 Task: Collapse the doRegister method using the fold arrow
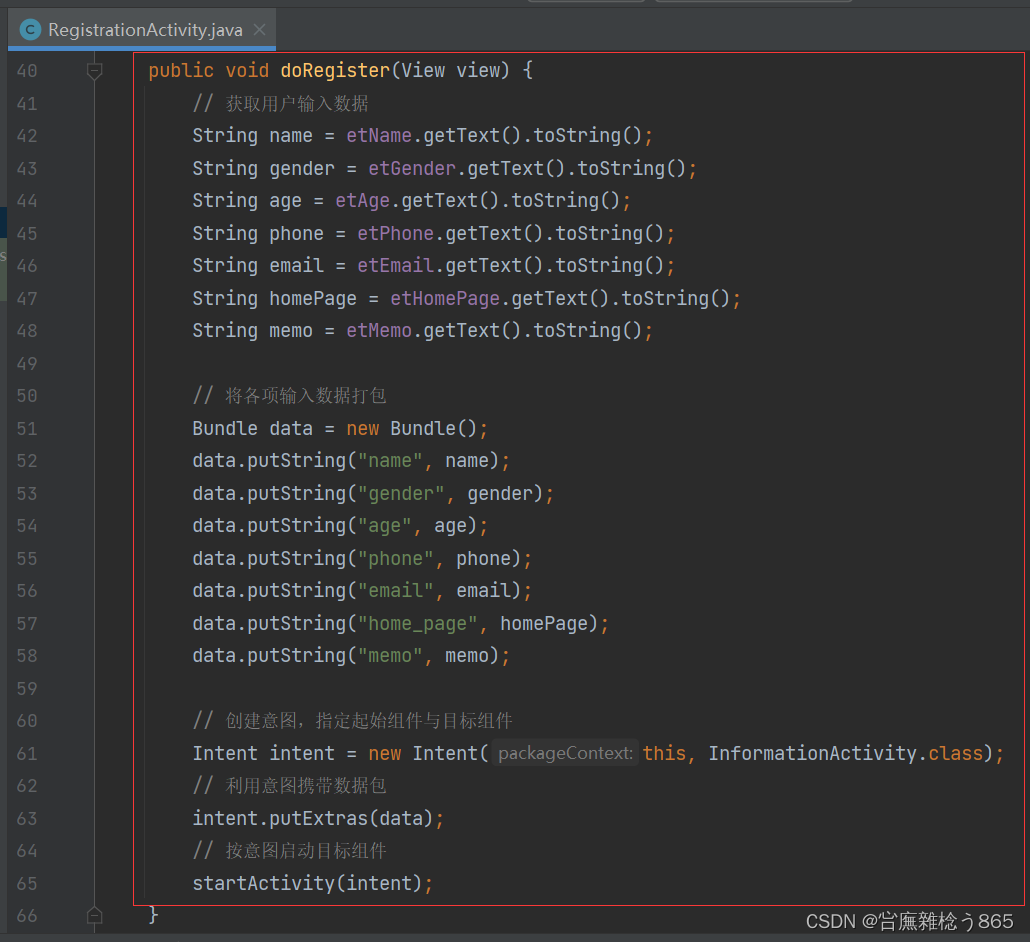(94, 70)
